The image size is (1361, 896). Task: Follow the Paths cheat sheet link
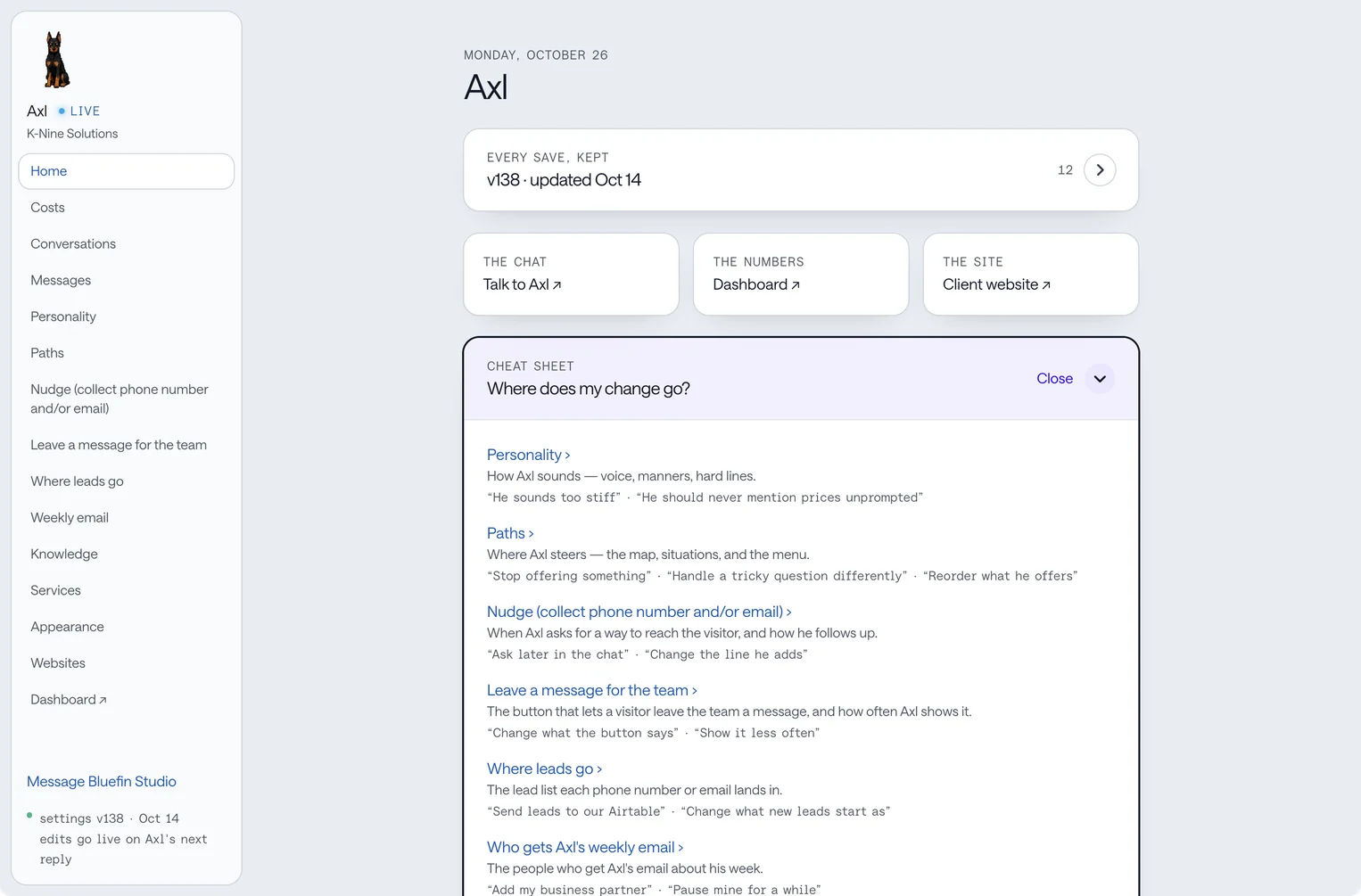click(510, 533)
